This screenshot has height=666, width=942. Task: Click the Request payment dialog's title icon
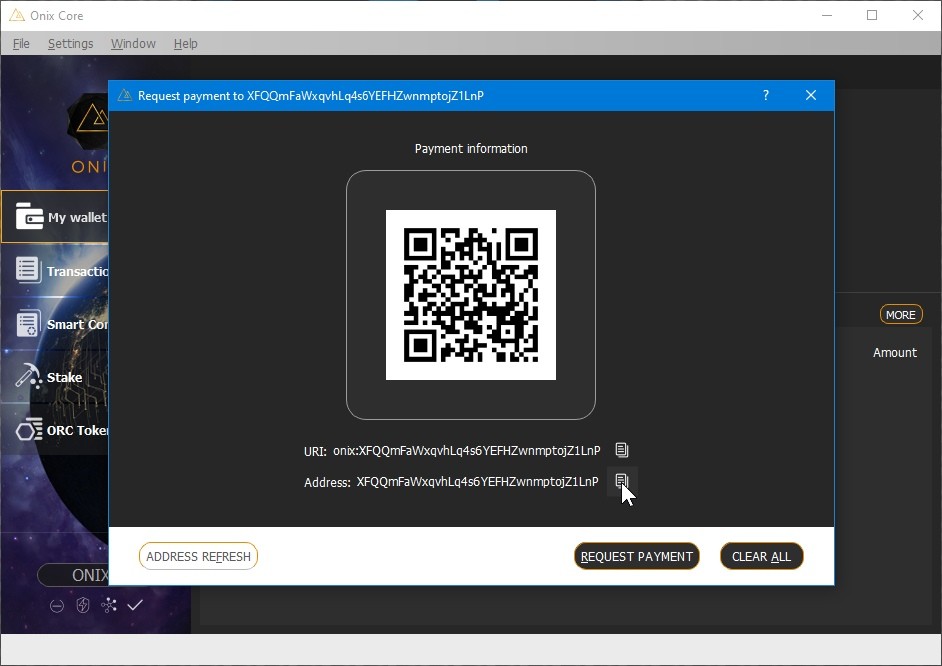click(x=124, y=95)
